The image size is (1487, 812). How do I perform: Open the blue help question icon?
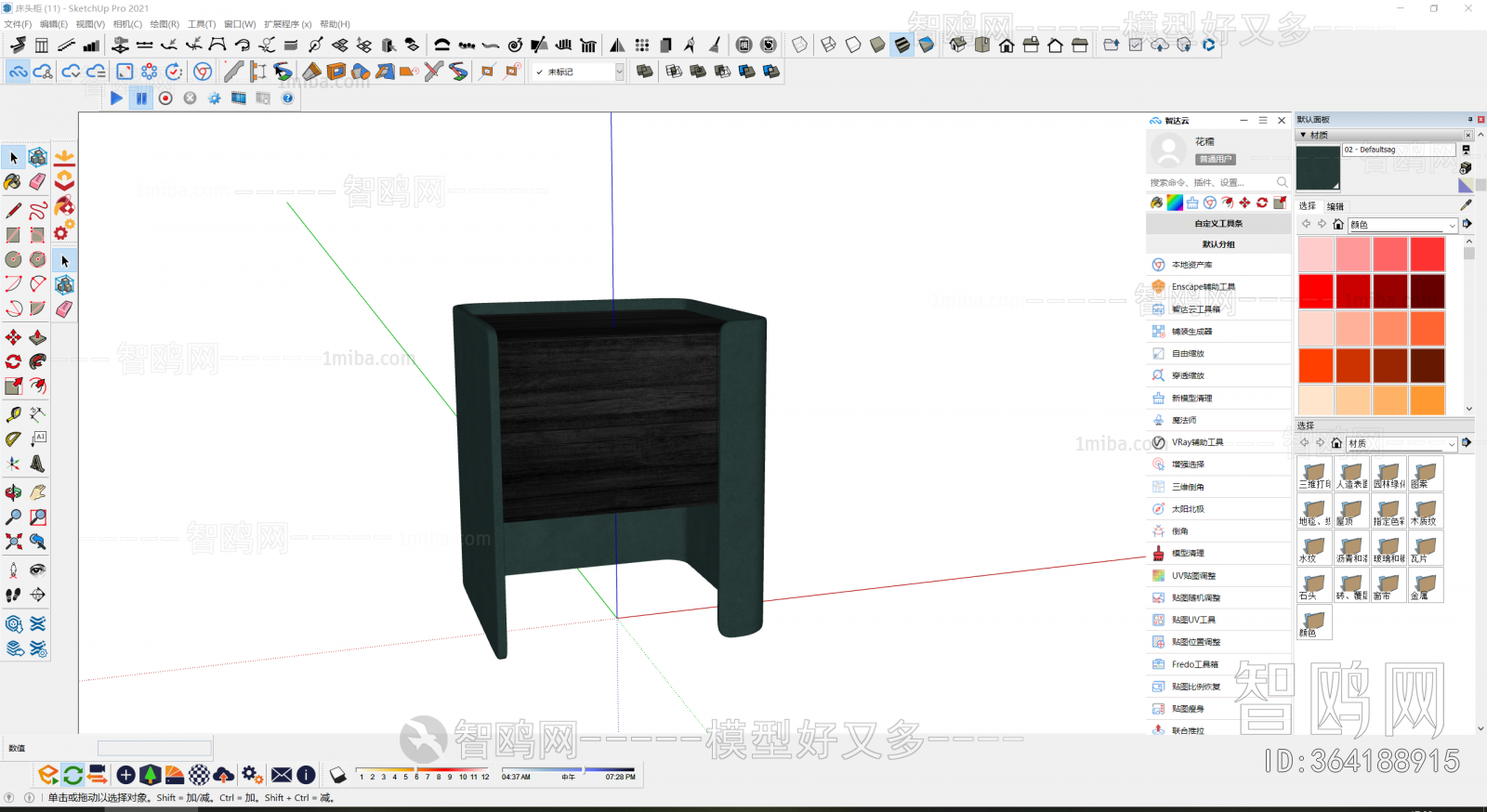(288, 98)
